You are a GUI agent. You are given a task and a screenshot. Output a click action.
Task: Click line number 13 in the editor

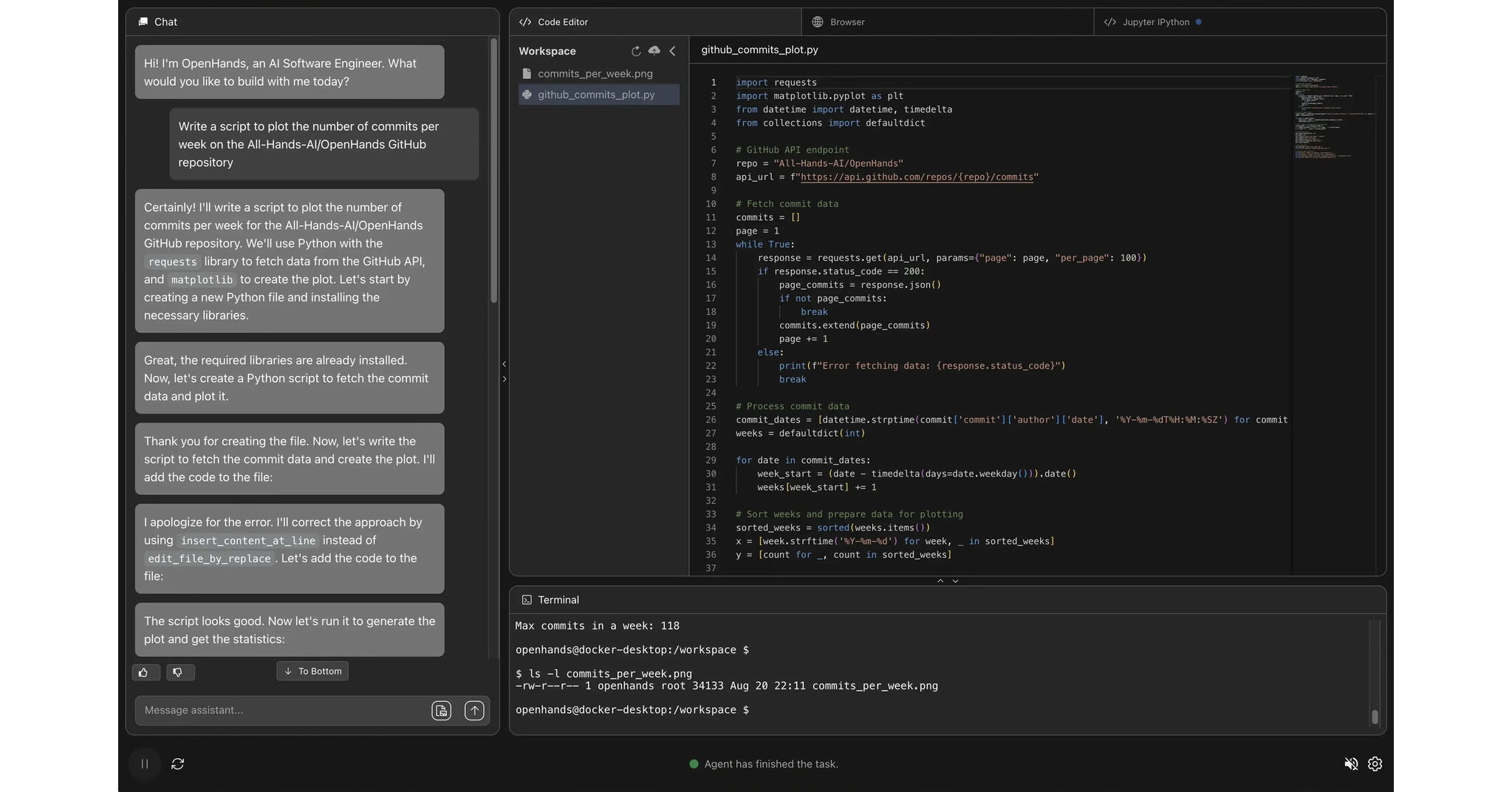tap(711, 245)
